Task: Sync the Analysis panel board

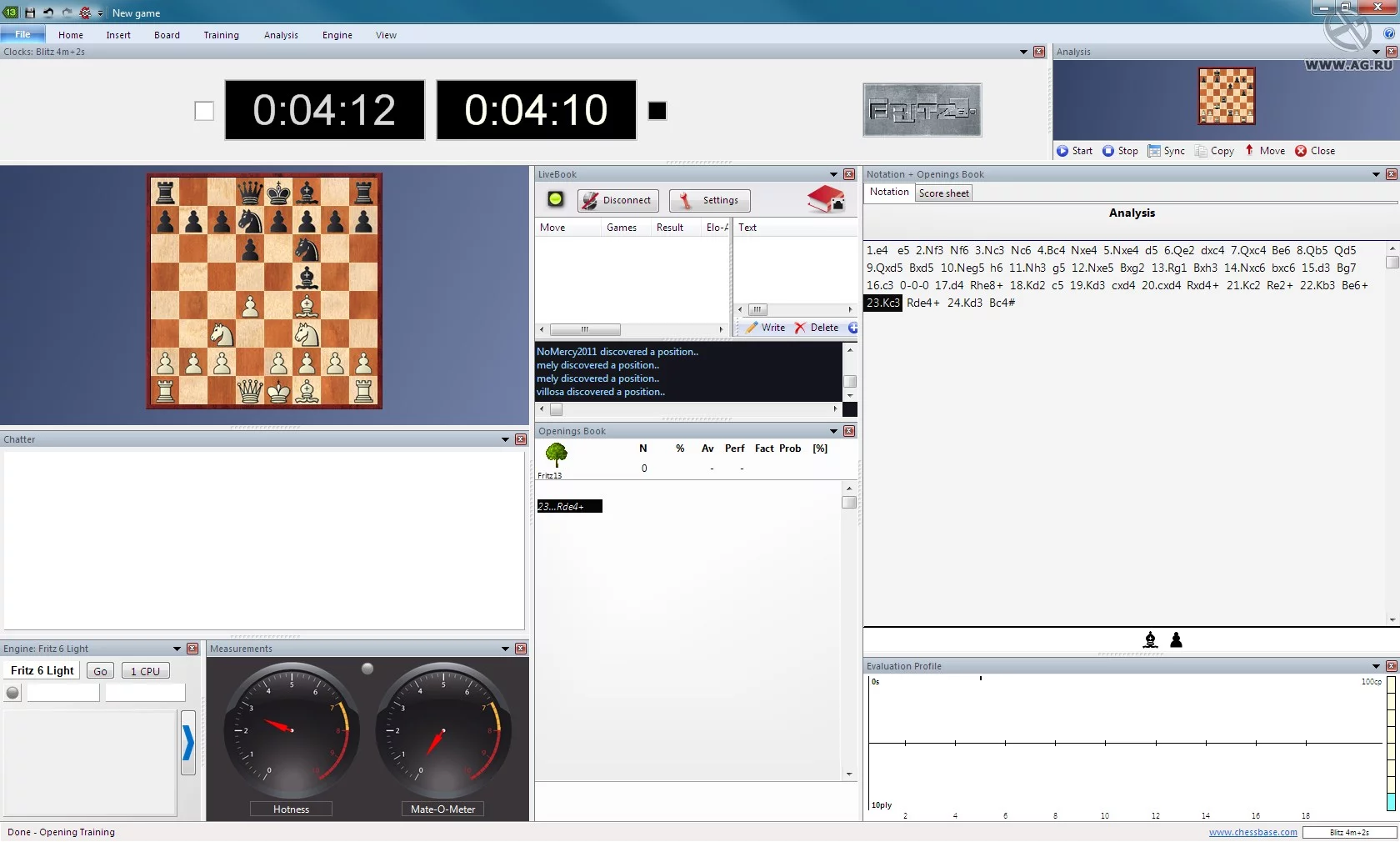Action: (1167, 151)
